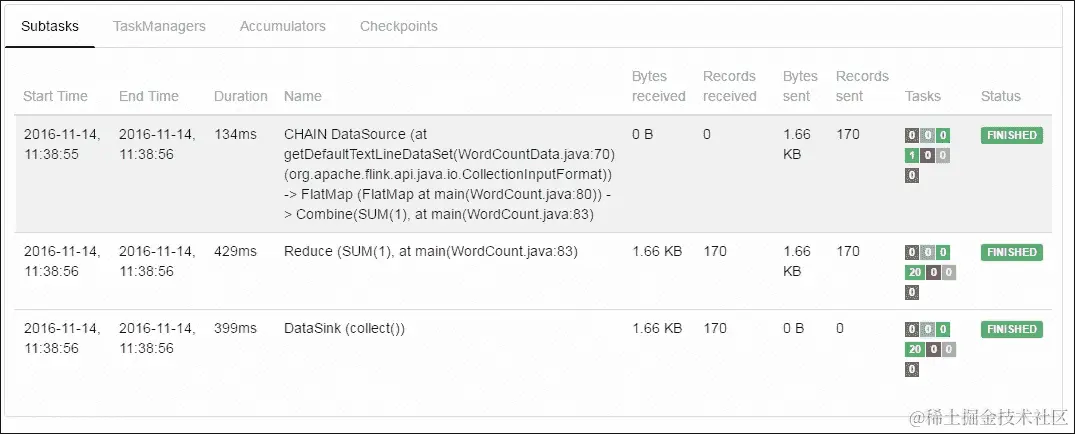Viewport: 1075px width, 434px height.
Task: Click 1.66 KB bytes received in DataSink row
Action: [657, 329]
